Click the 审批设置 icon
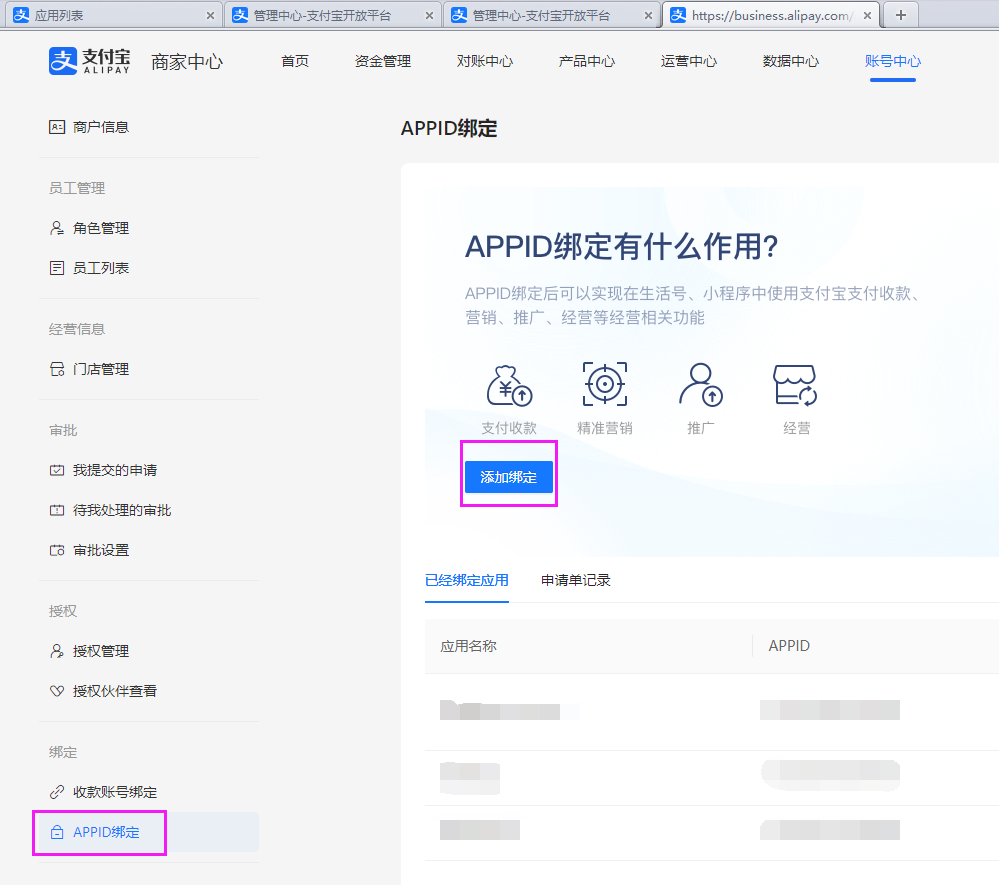Viewport: 999px width, 885px height. [x=57, y=550]
